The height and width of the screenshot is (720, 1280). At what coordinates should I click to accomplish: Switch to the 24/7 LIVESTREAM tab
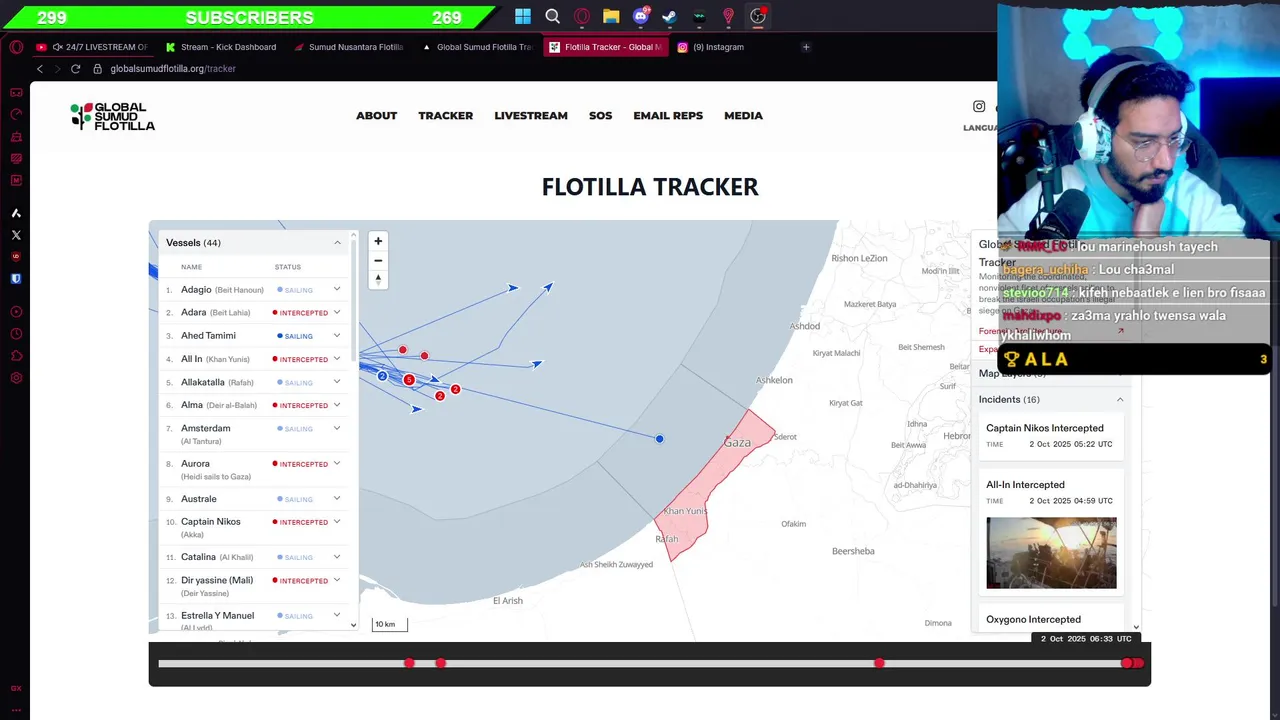pos(92,47)
